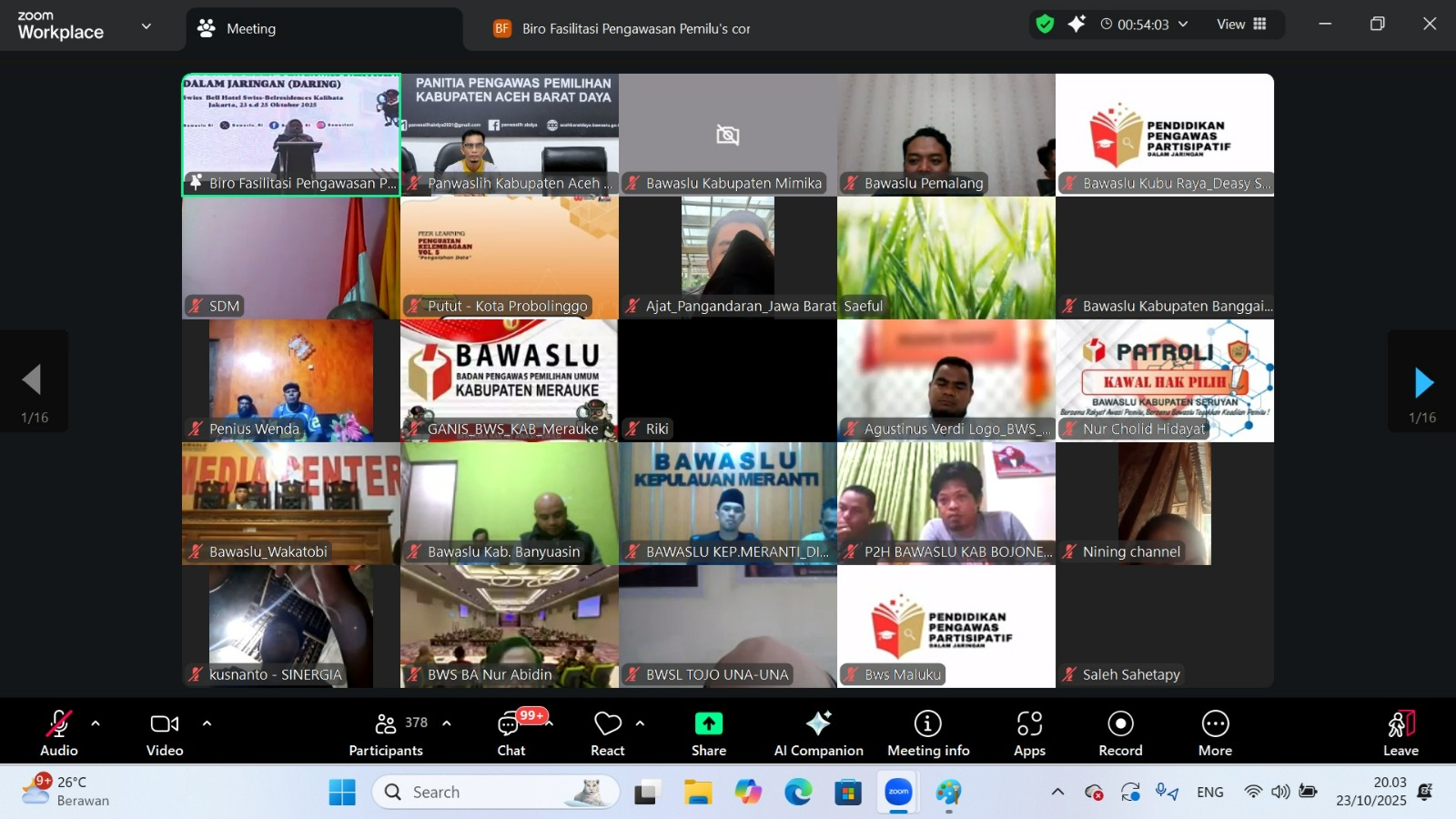
Task: Expand the meeting timer dropdown
Action: [1183, 25]
